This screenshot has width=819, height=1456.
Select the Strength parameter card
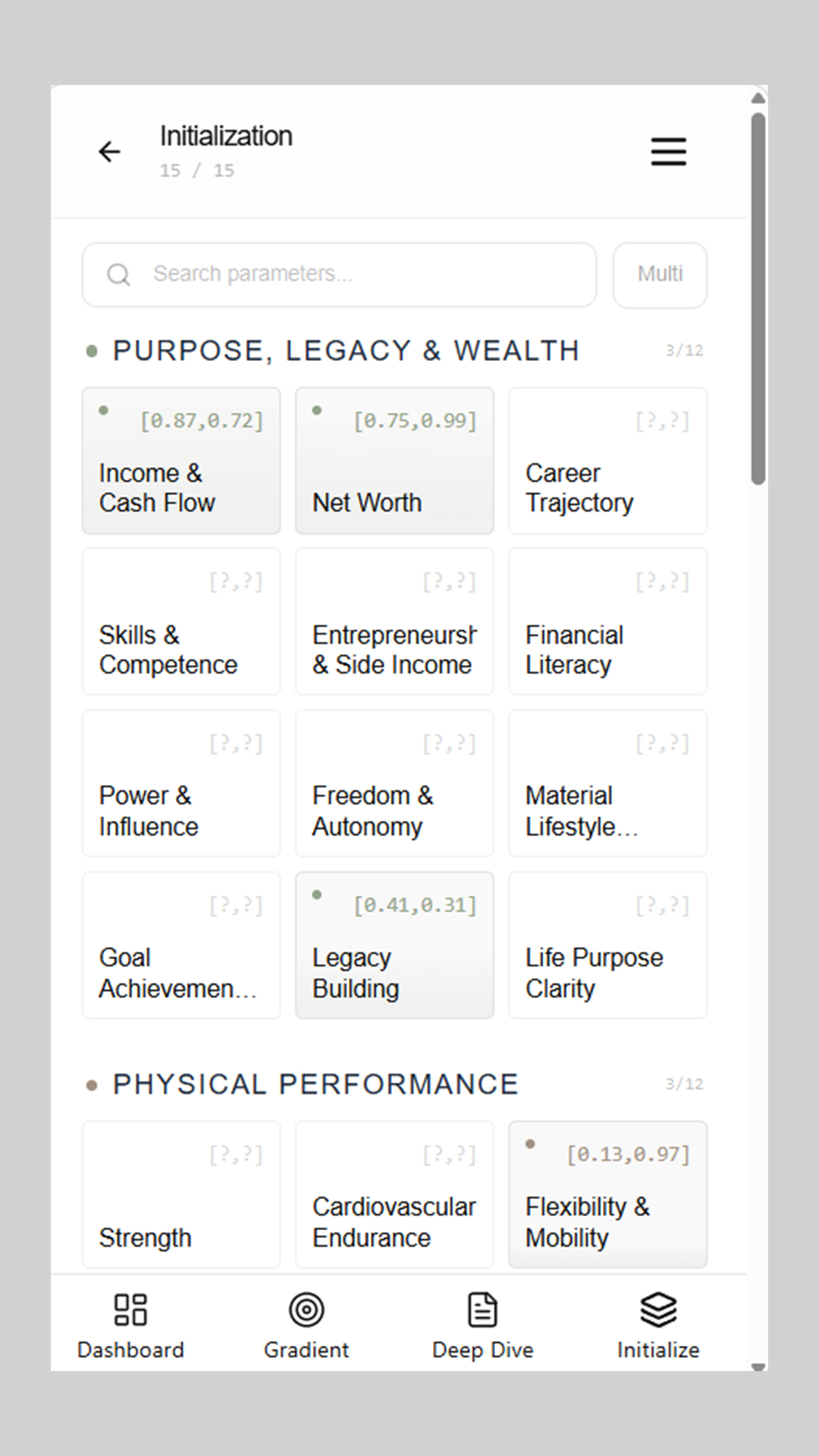click(x=181, y=1194)
